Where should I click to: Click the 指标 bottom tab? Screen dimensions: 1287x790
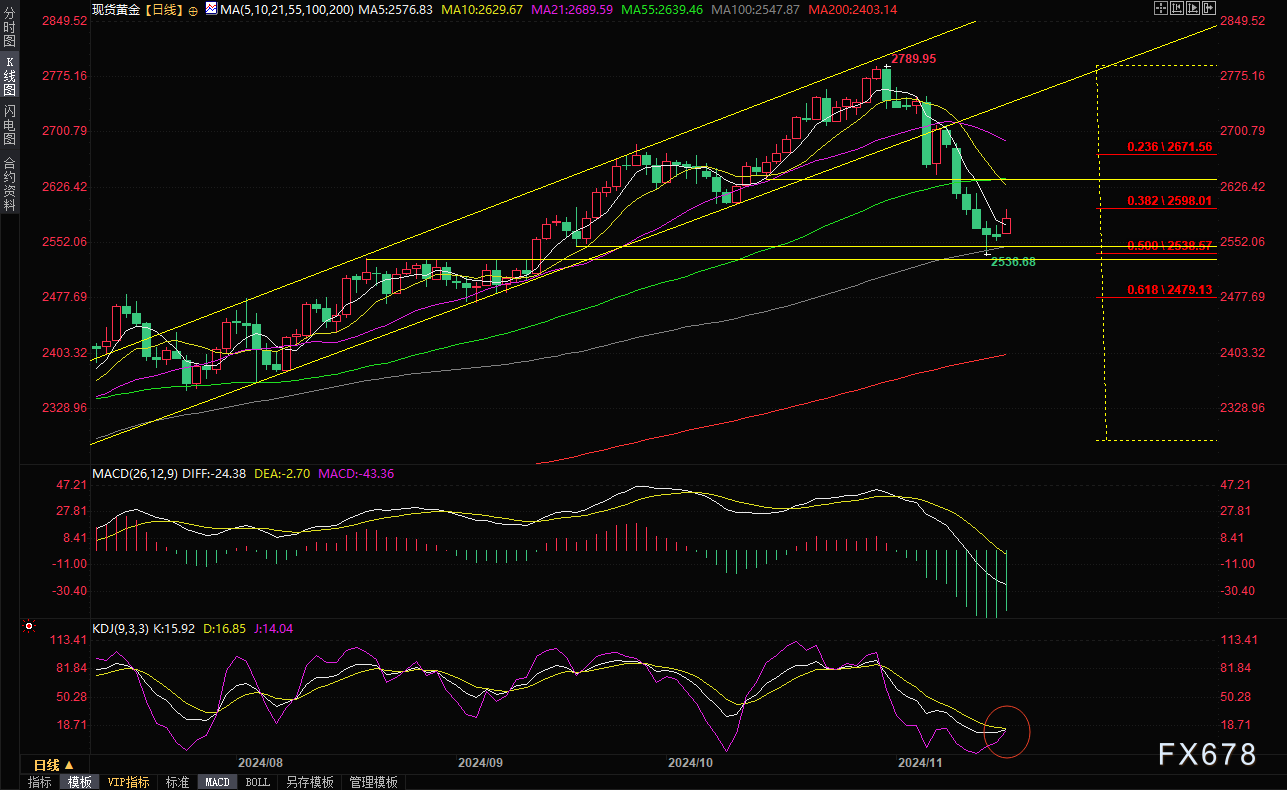40,782
